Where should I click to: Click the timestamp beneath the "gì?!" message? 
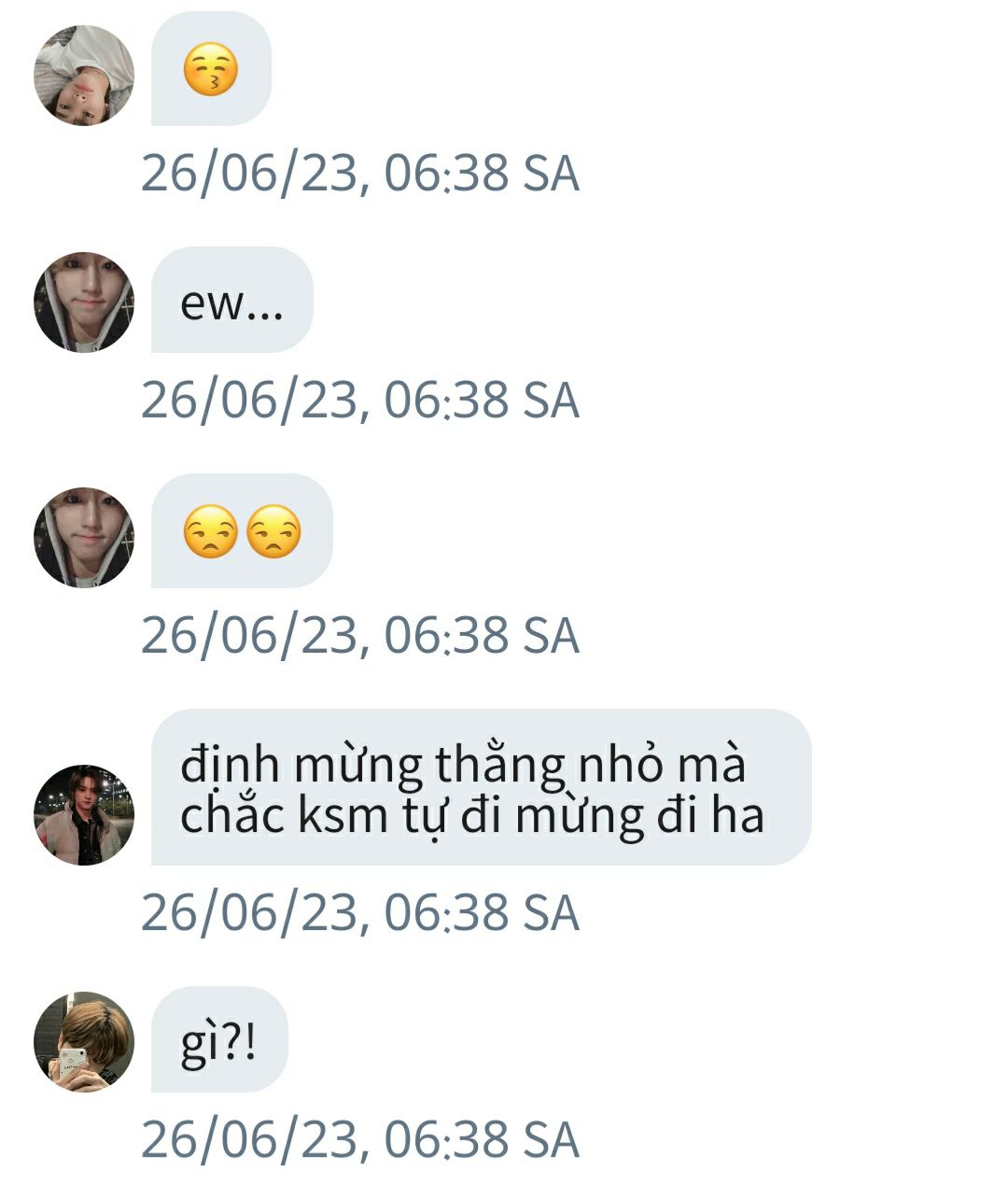[360, 1139]
